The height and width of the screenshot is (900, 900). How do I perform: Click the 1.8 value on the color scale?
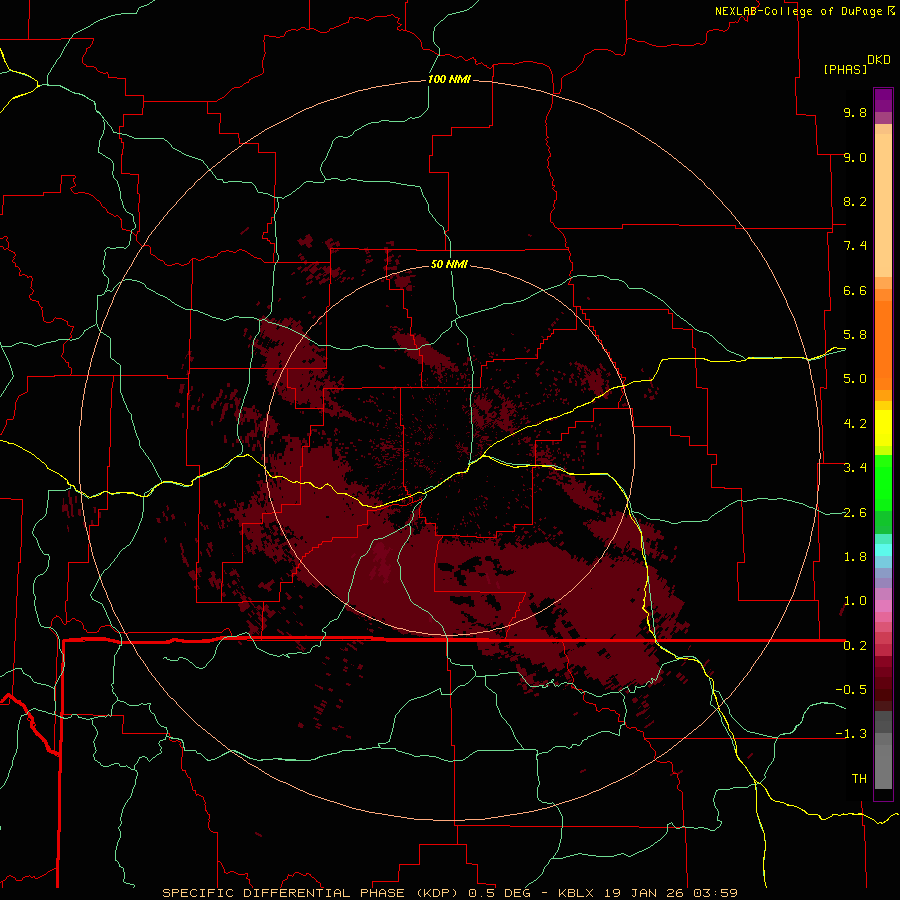click(855, 557)
